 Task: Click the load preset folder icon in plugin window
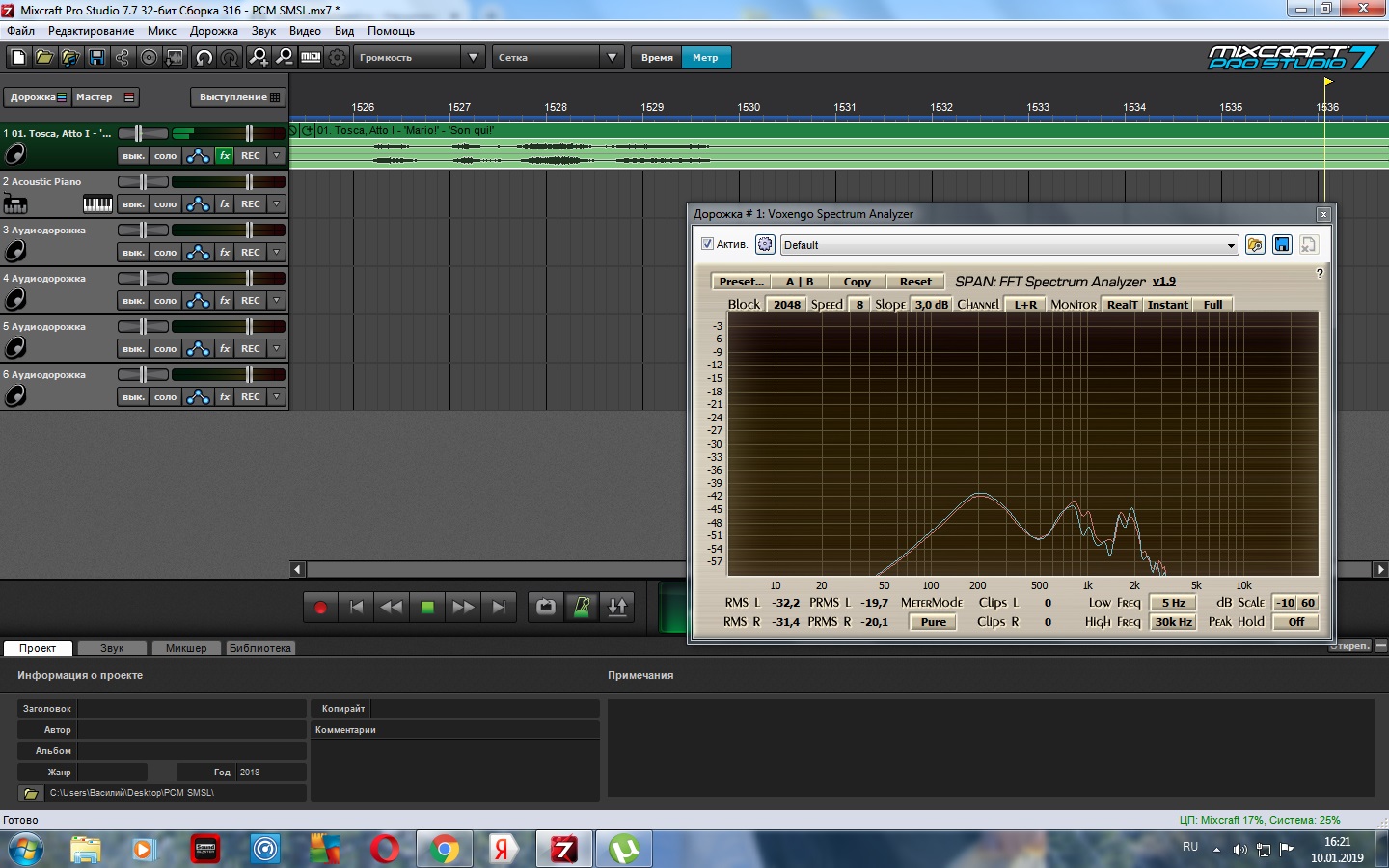click(x=1255, y=245)
